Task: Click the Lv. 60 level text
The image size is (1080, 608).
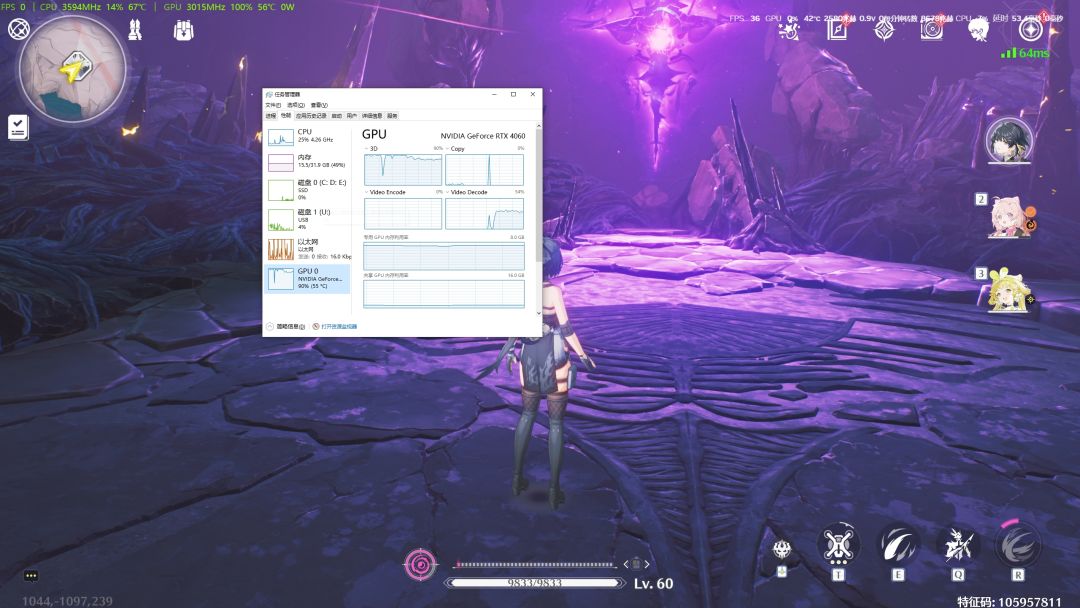Action: [x=653, y=583]
